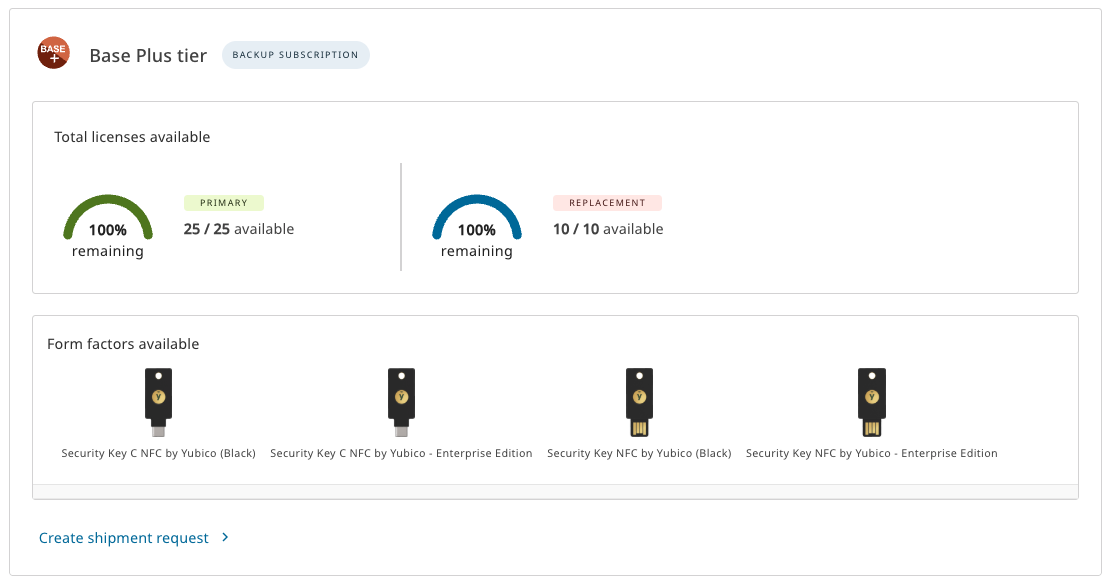Click Security Key C NFC Enterprise Edition label
This screenshot has width=1109, height=582.
coord(401,453)
